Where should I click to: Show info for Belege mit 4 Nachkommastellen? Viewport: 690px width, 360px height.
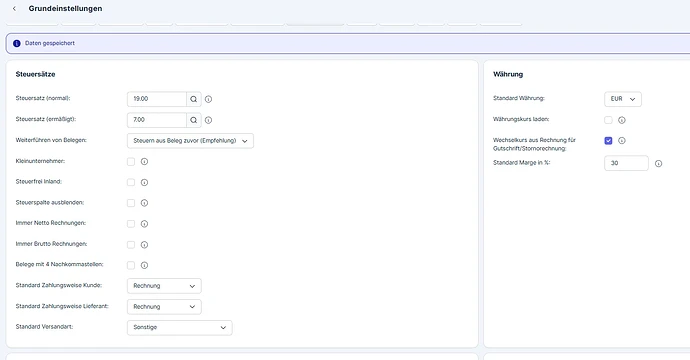[x=144, y=265]
